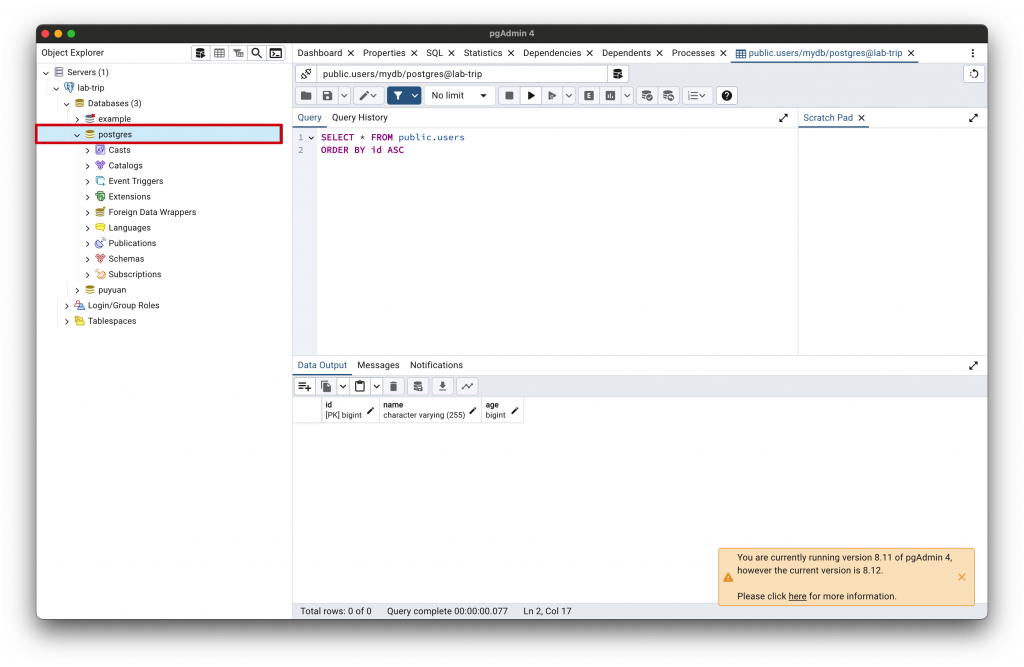
Task: Open the filter options arrow beside the funnel
Action: pos(415,95)
